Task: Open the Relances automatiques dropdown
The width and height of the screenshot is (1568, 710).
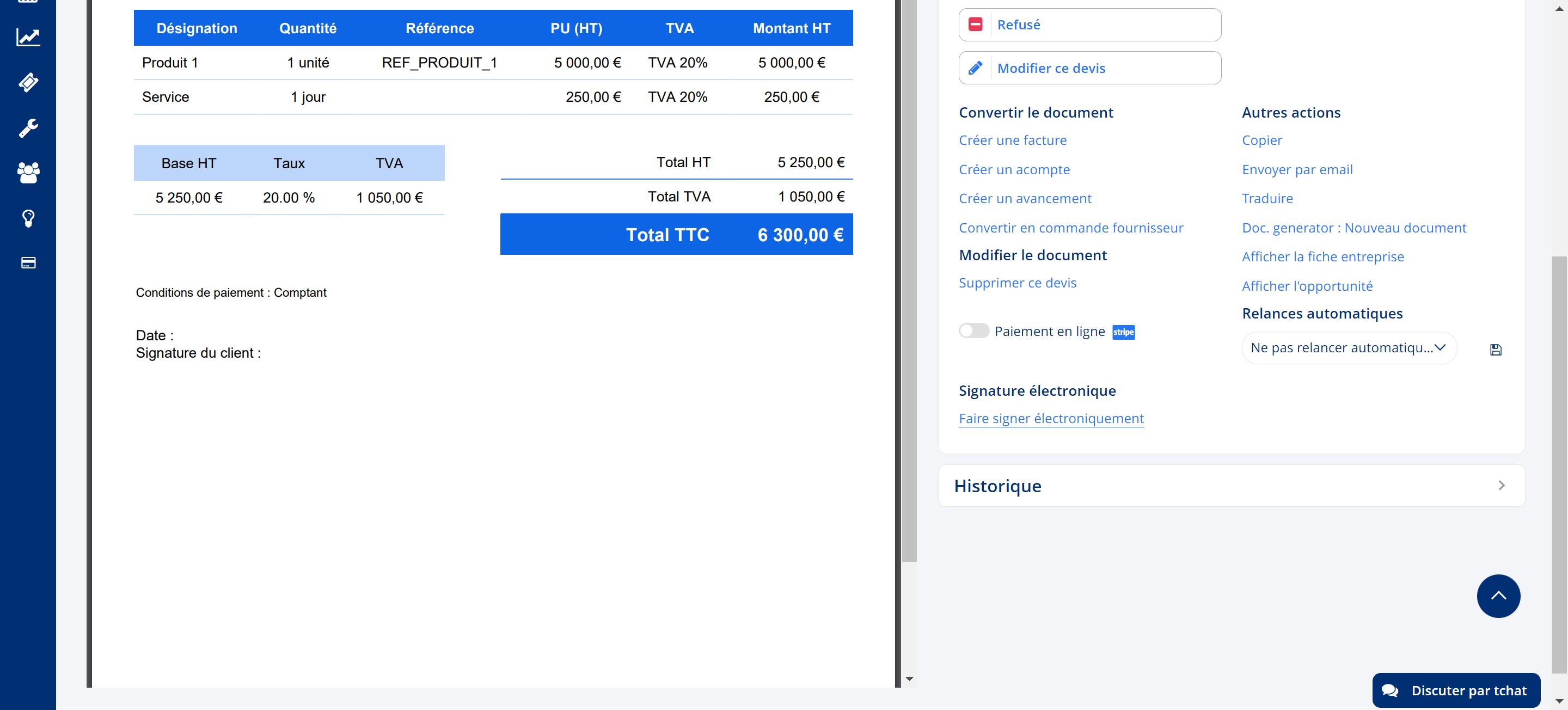Action: point(1348,348)
